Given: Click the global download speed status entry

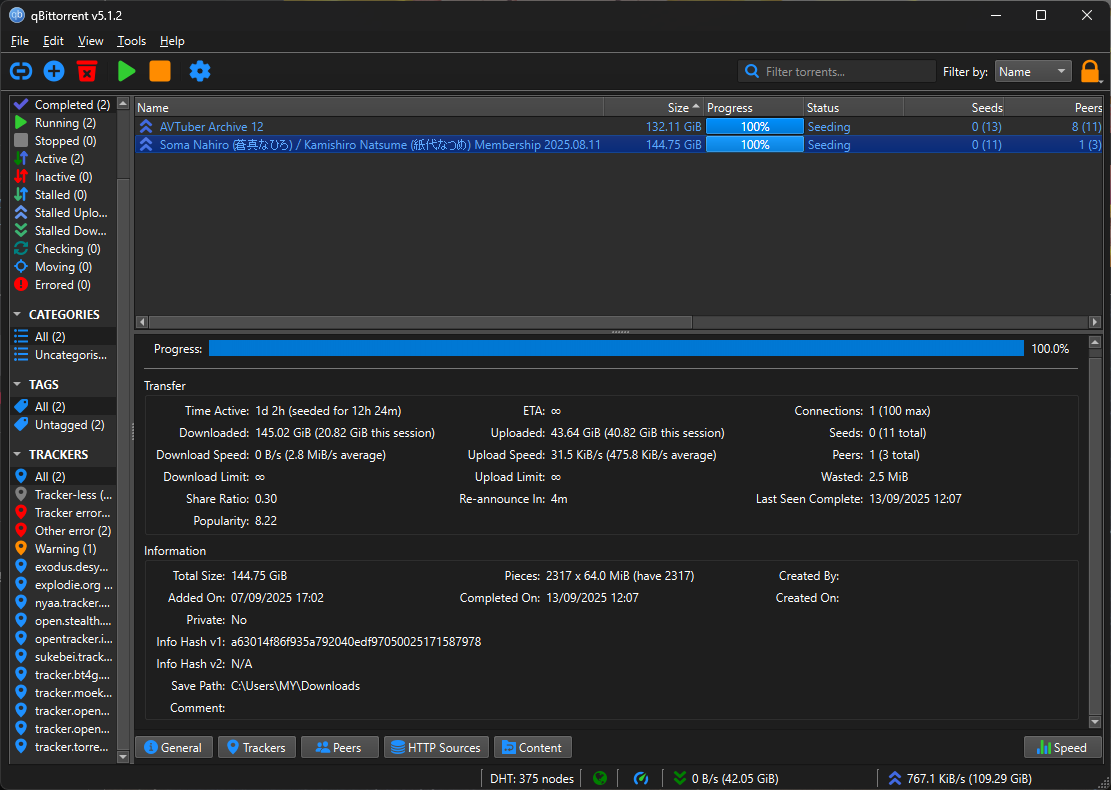Looking at the screenshot, I should click(x=726, y=779).
